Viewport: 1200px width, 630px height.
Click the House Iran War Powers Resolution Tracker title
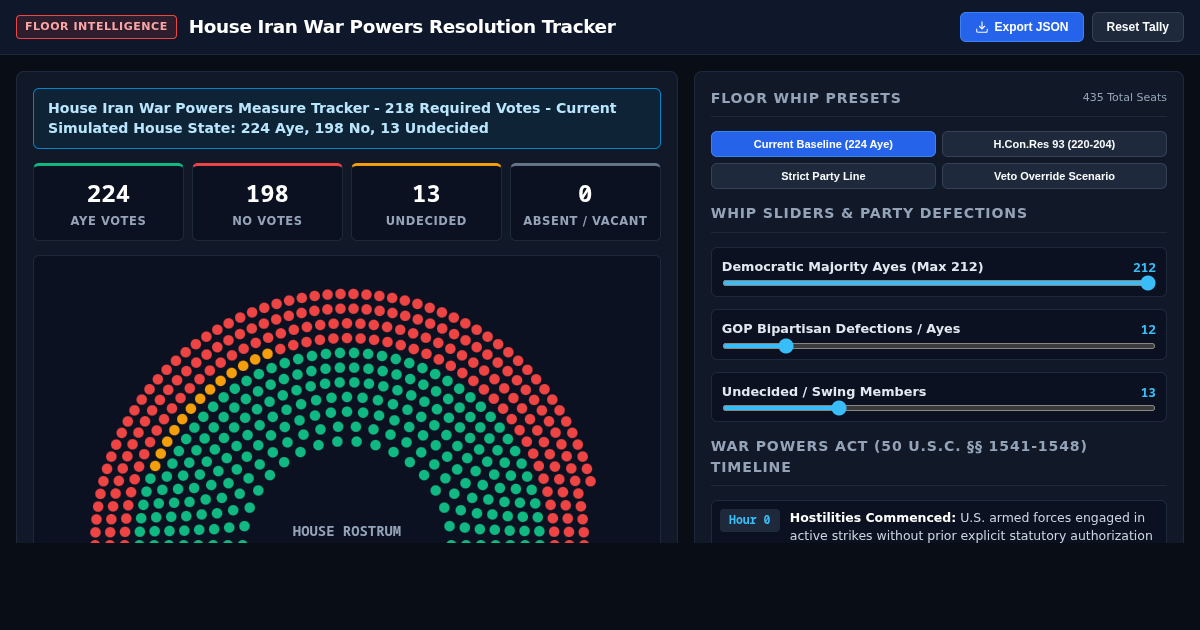pyautogui.click(x=402, y=27)
